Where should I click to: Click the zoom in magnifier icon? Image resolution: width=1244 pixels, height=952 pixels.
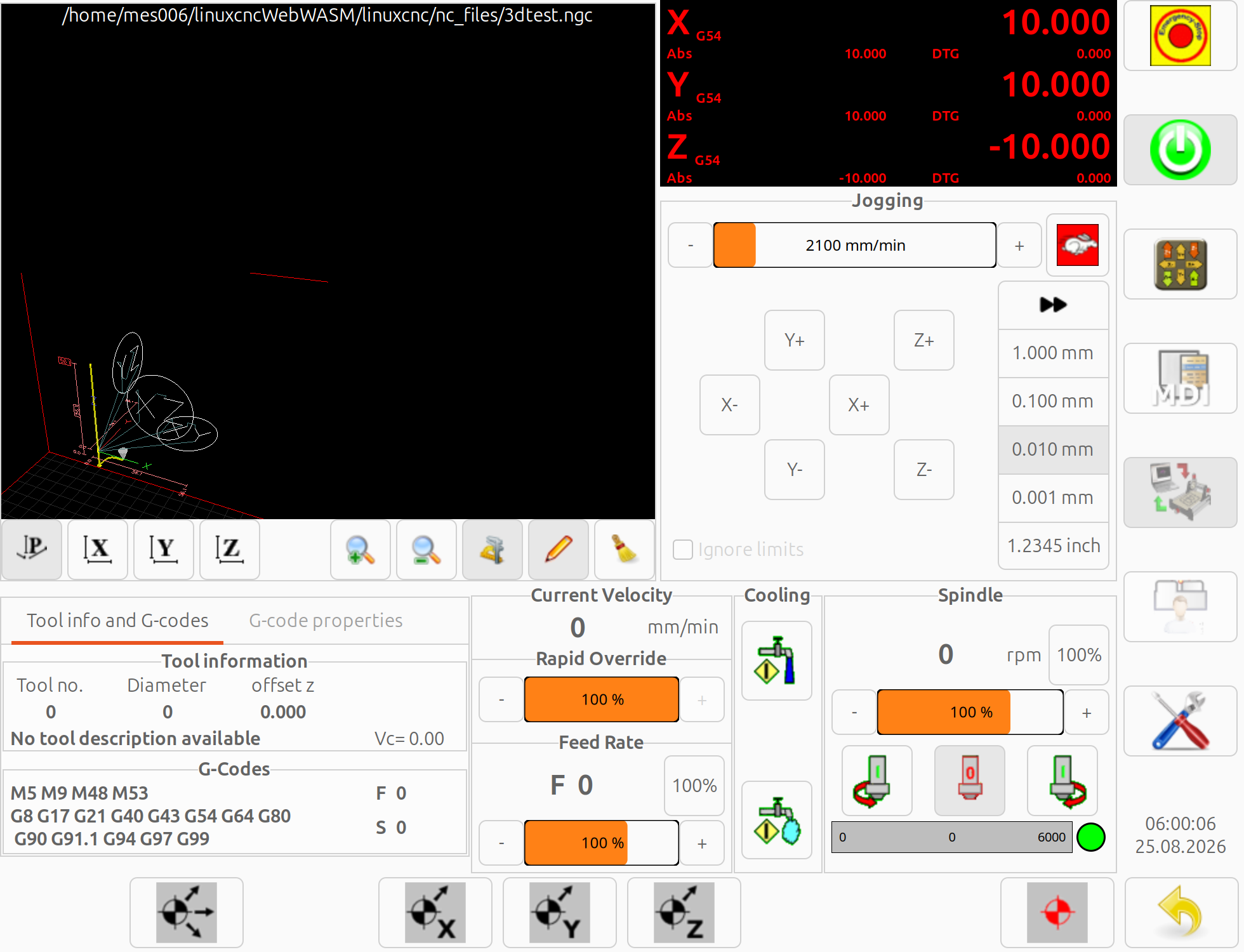(361, 550)
